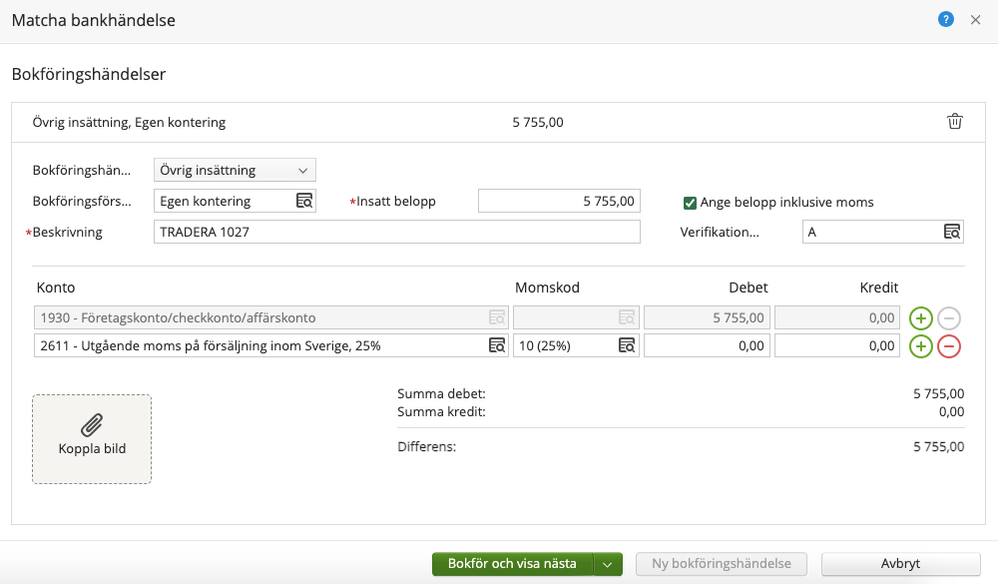Add row with green plus on 2611 row

point(921,346)
